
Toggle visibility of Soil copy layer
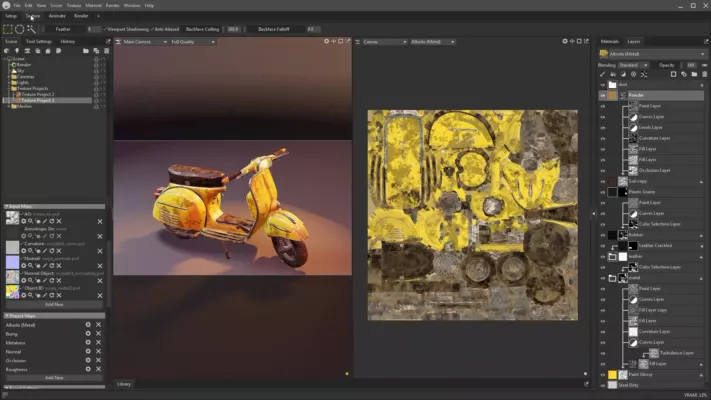(x=603, y=181)
